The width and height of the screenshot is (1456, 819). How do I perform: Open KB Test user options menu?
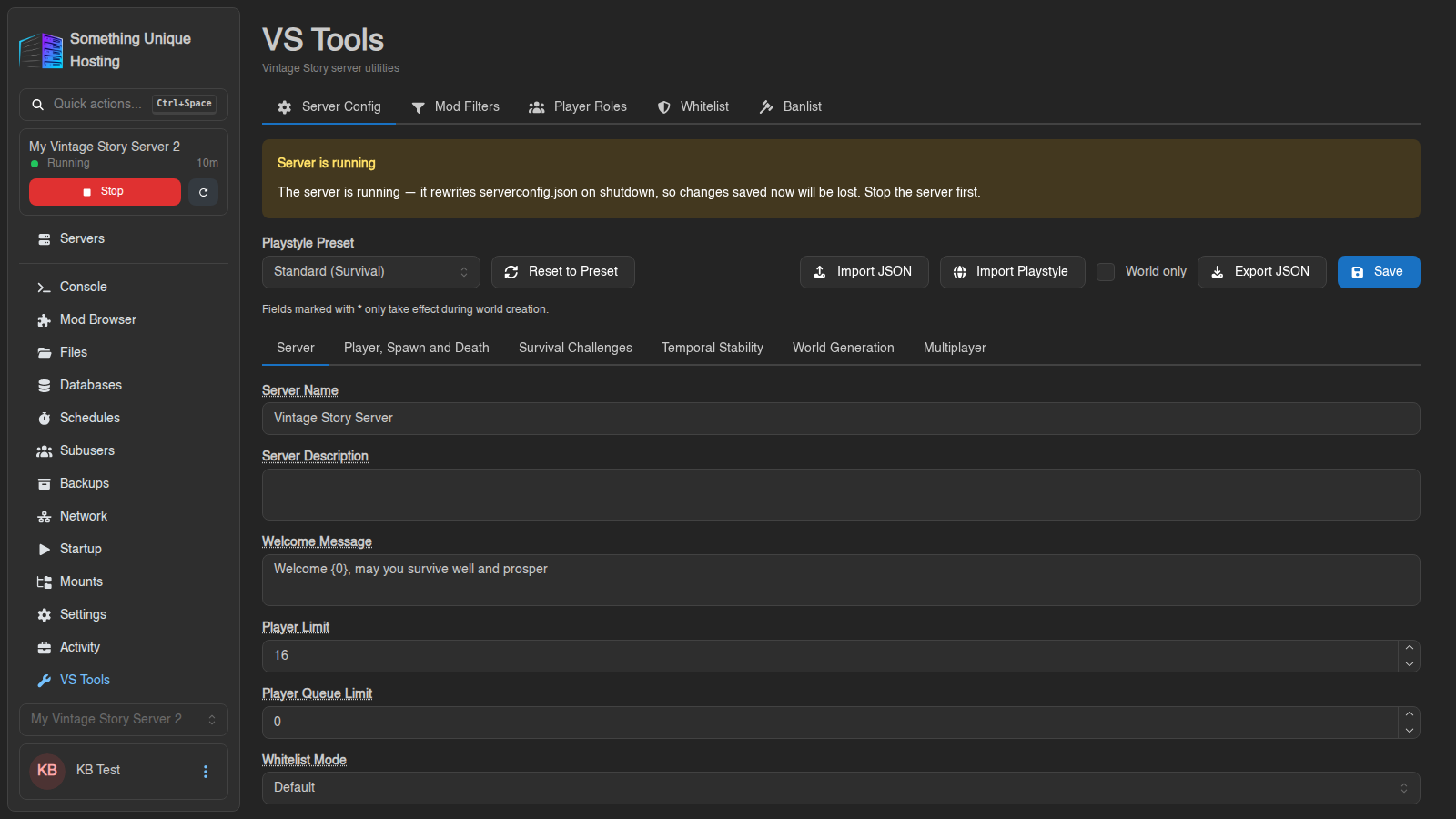pyautogui.click(x=206, y=772)
